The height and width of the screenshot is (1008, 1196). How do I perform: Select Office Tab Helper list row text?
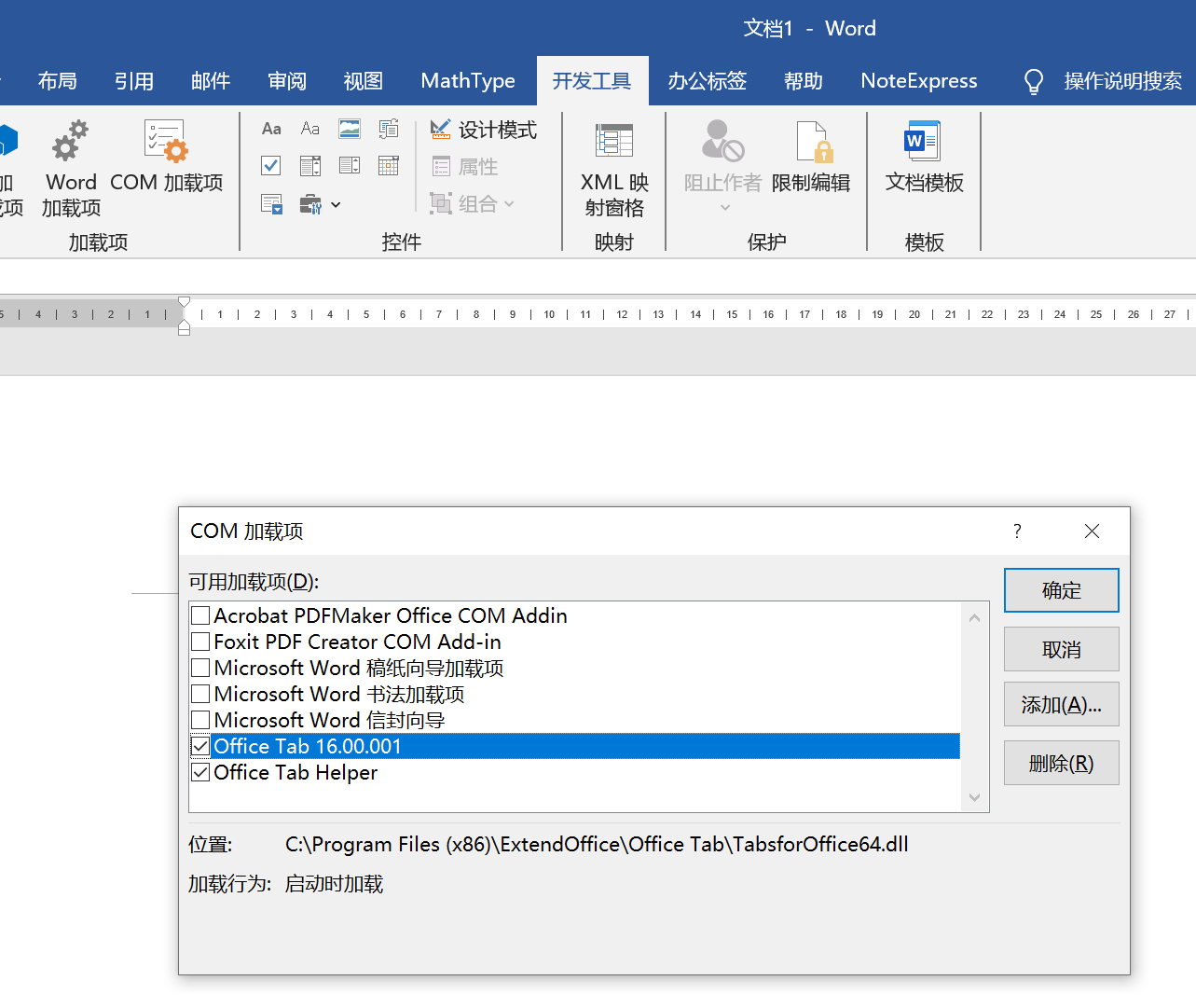tap(296, 772)
